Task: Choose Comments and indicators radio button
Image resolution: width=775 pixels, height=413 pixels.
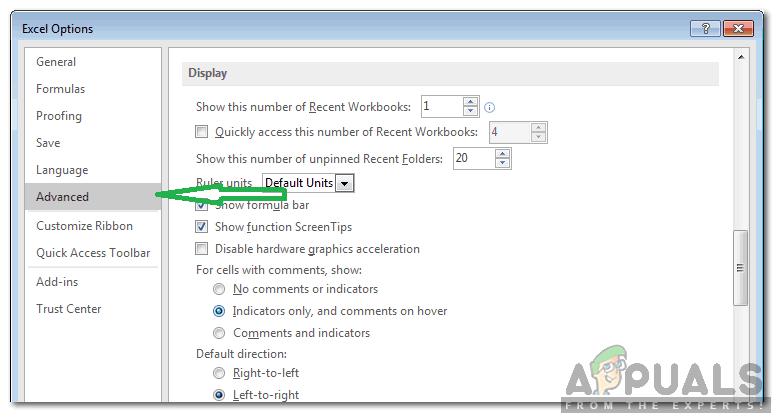Action: tap(219, 333)
